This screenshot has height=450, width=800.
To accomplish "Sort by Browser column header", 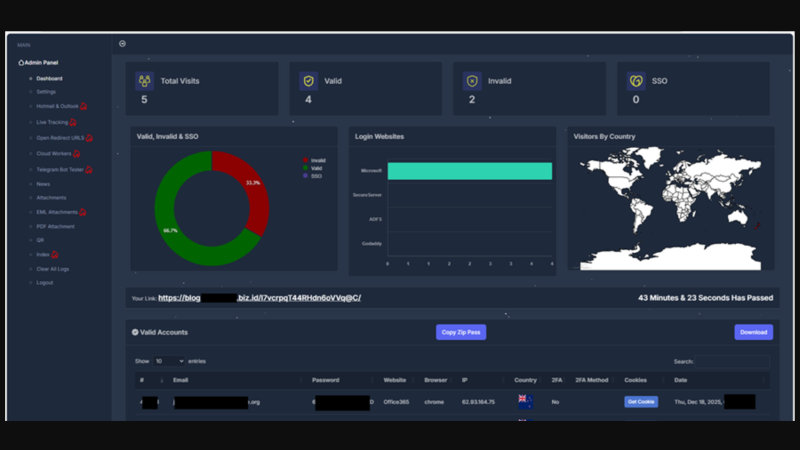I will 436,380.
